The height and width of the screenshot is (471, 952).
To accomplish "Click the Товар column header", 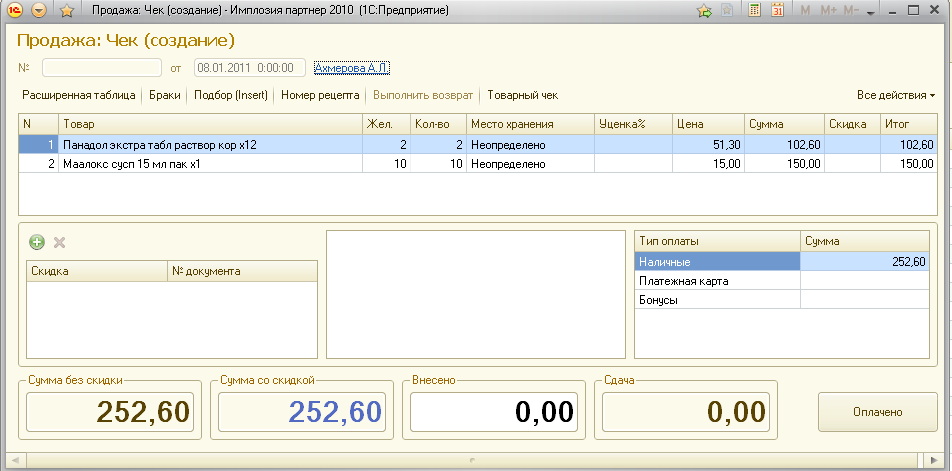I will click(211, 124).
